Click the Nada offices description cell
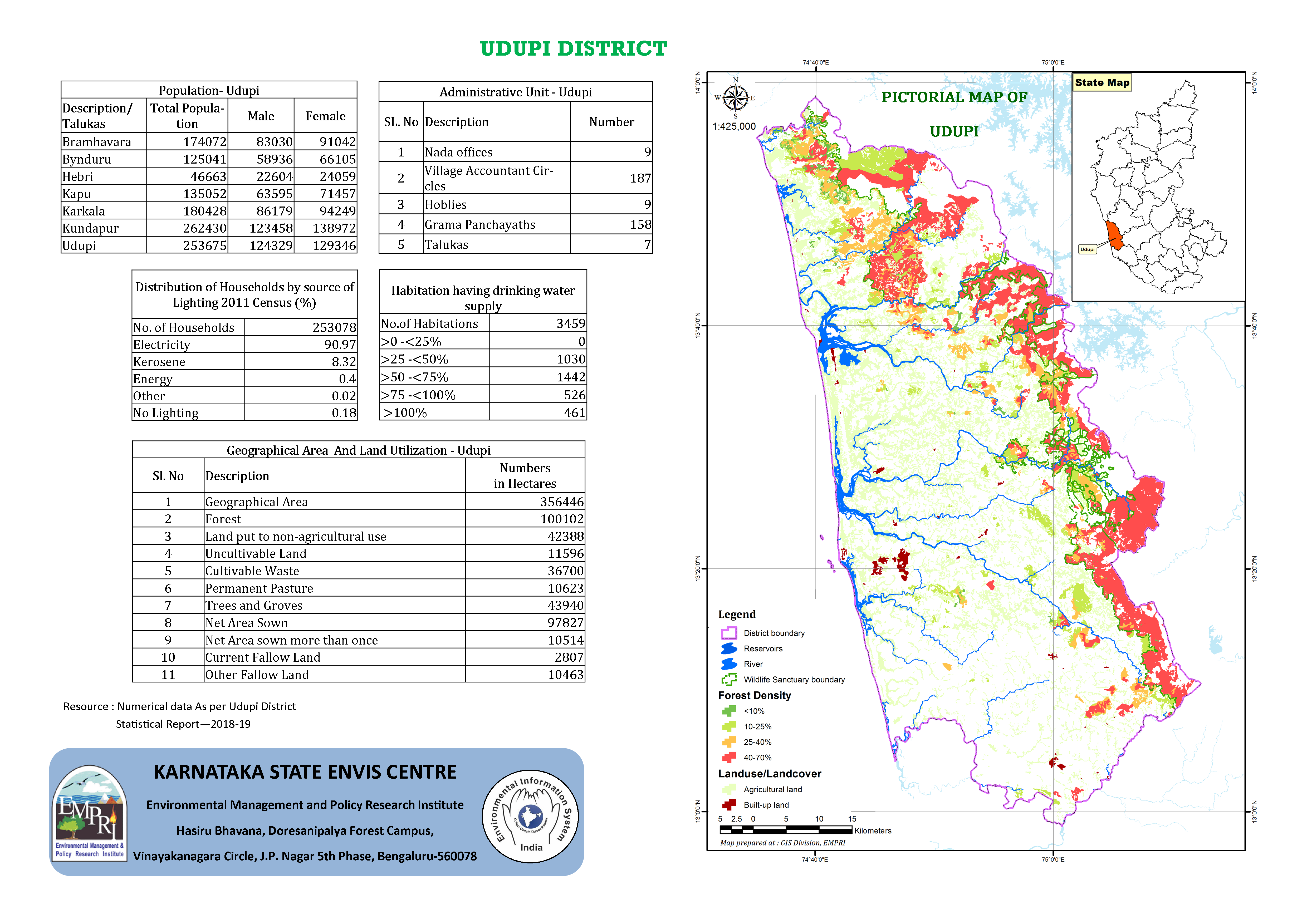 496,152
